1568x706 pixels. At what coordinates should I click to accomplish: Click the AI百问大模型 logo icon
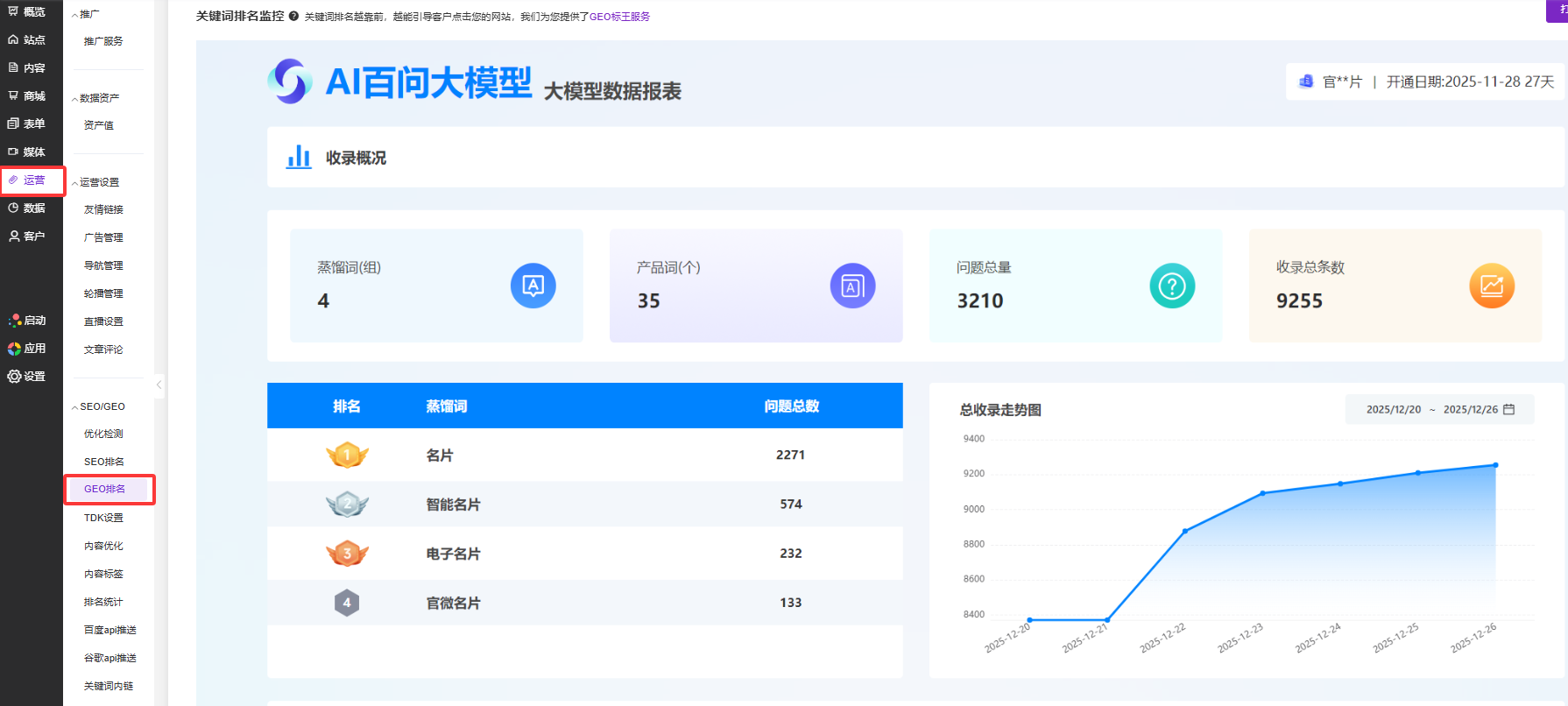[x=290, y=81]
